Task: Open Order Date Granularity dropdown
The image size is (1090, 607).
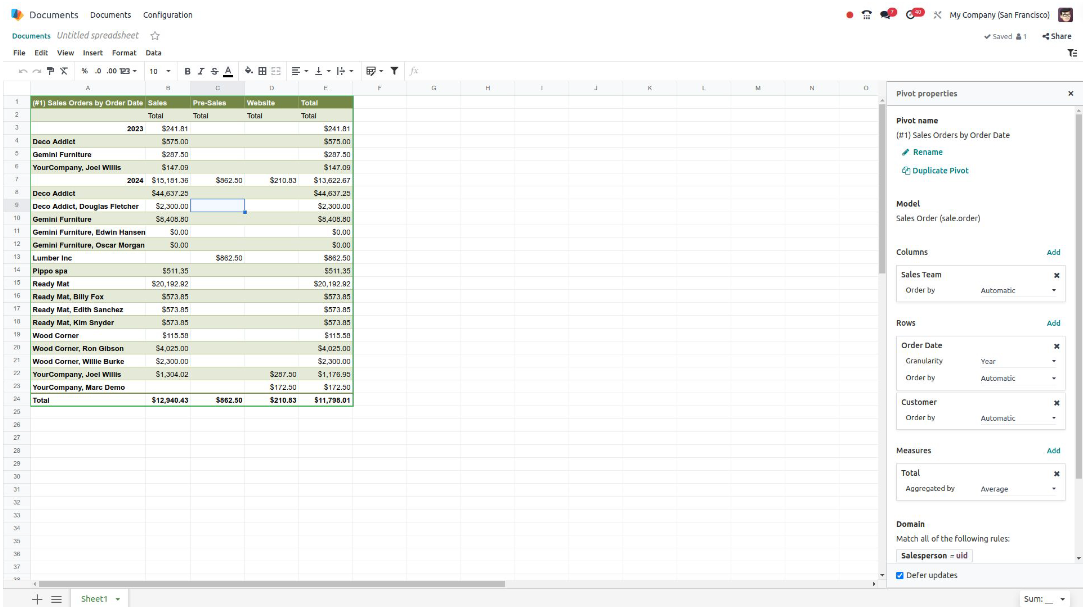Action: click(1018, 362)
